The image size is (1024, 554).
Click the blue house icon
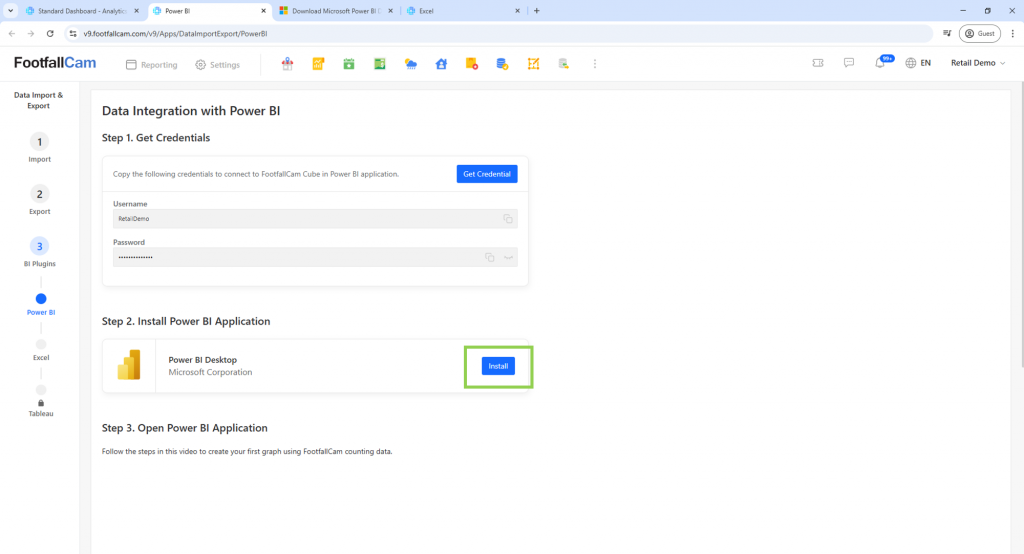click(x=441, y=63)
